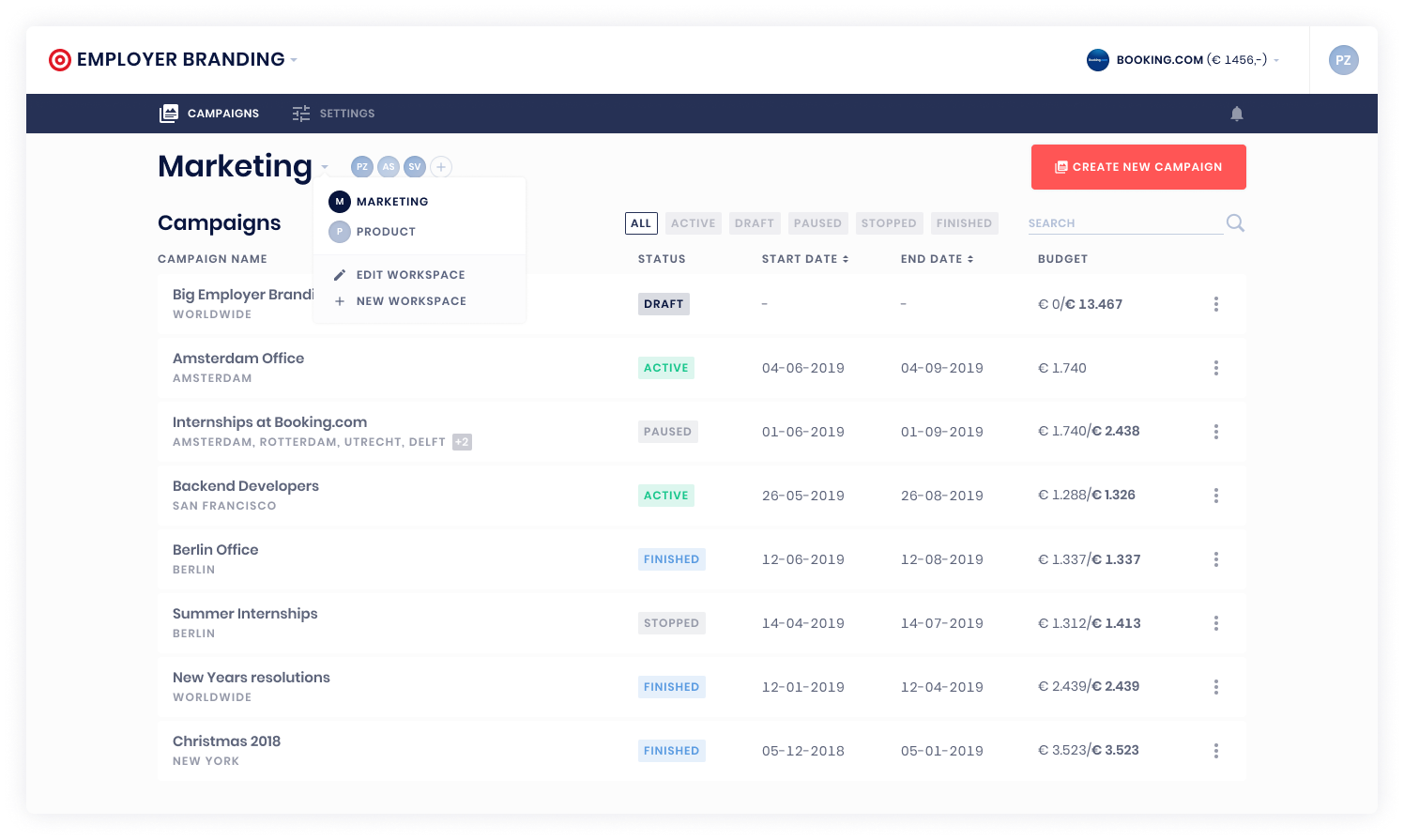Open row options for Amsterdam Office campaign

[1216, 368]
